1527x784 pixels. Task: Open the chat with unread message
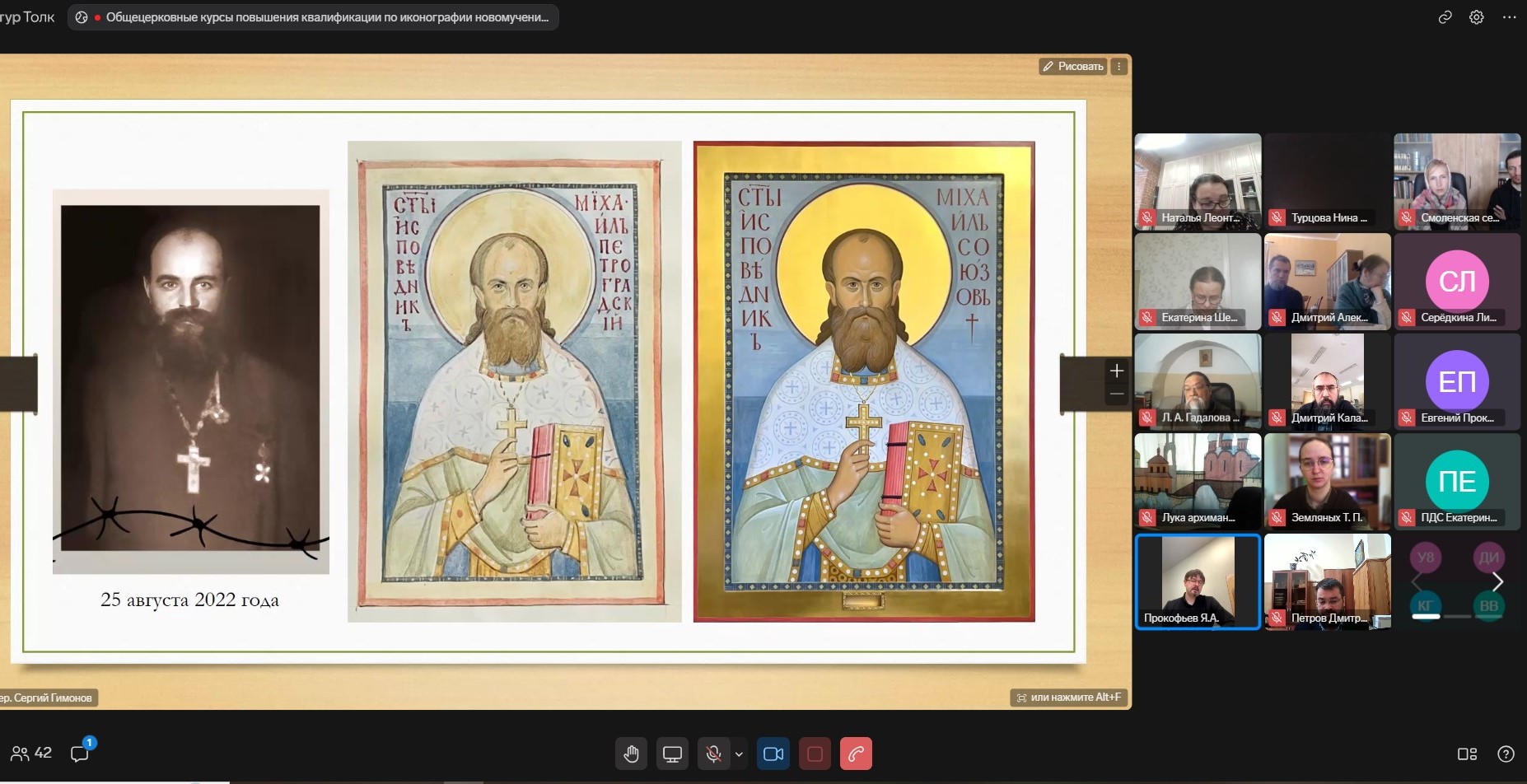[x=80, y=753]
